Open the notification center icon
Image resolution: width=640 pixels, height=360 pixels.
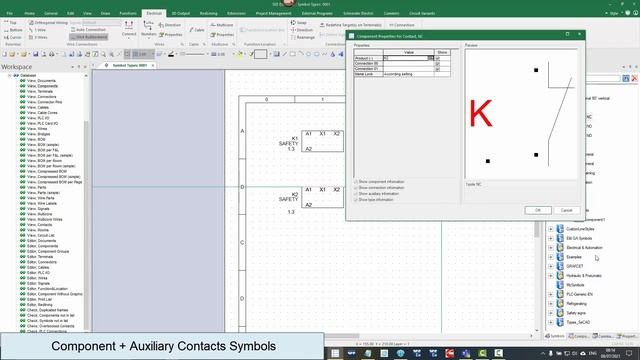[x=629, y=353]
